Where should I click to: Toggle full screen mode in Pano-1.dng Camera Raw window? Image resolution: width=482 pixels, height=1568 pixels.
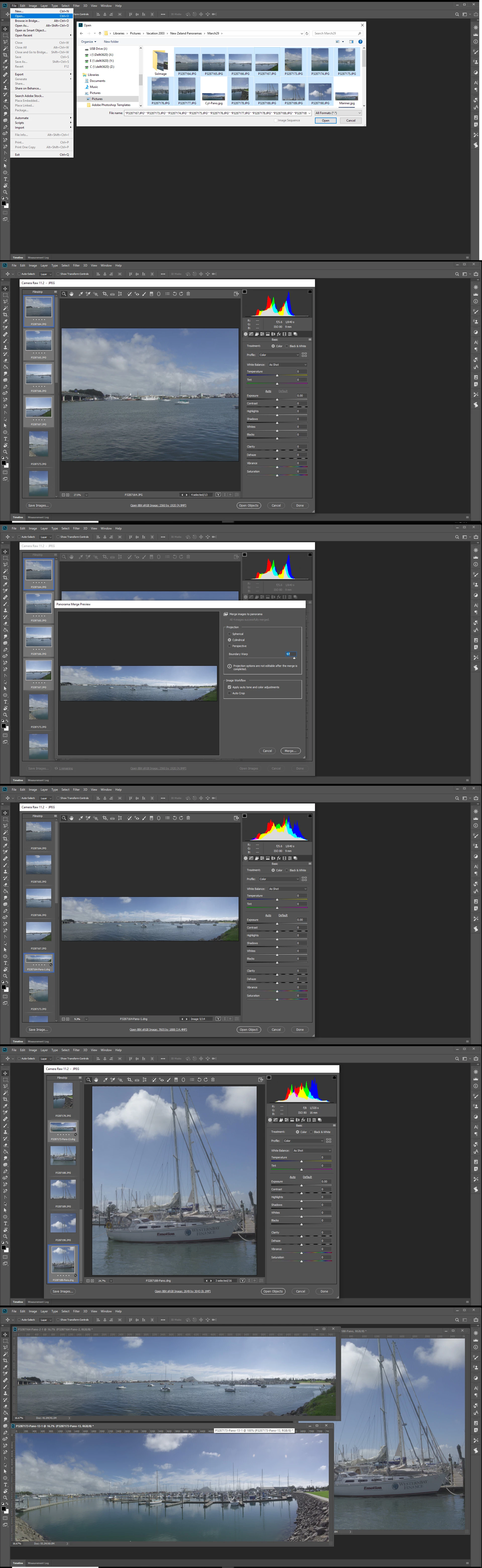236,818
